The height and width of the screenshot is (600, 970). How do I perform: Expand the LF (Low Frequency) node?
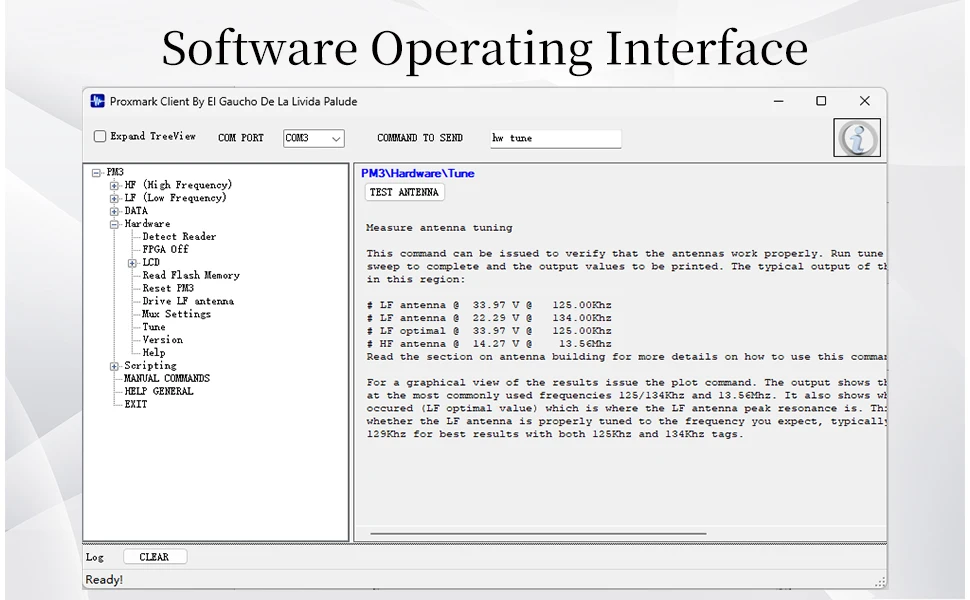(114, 199)
